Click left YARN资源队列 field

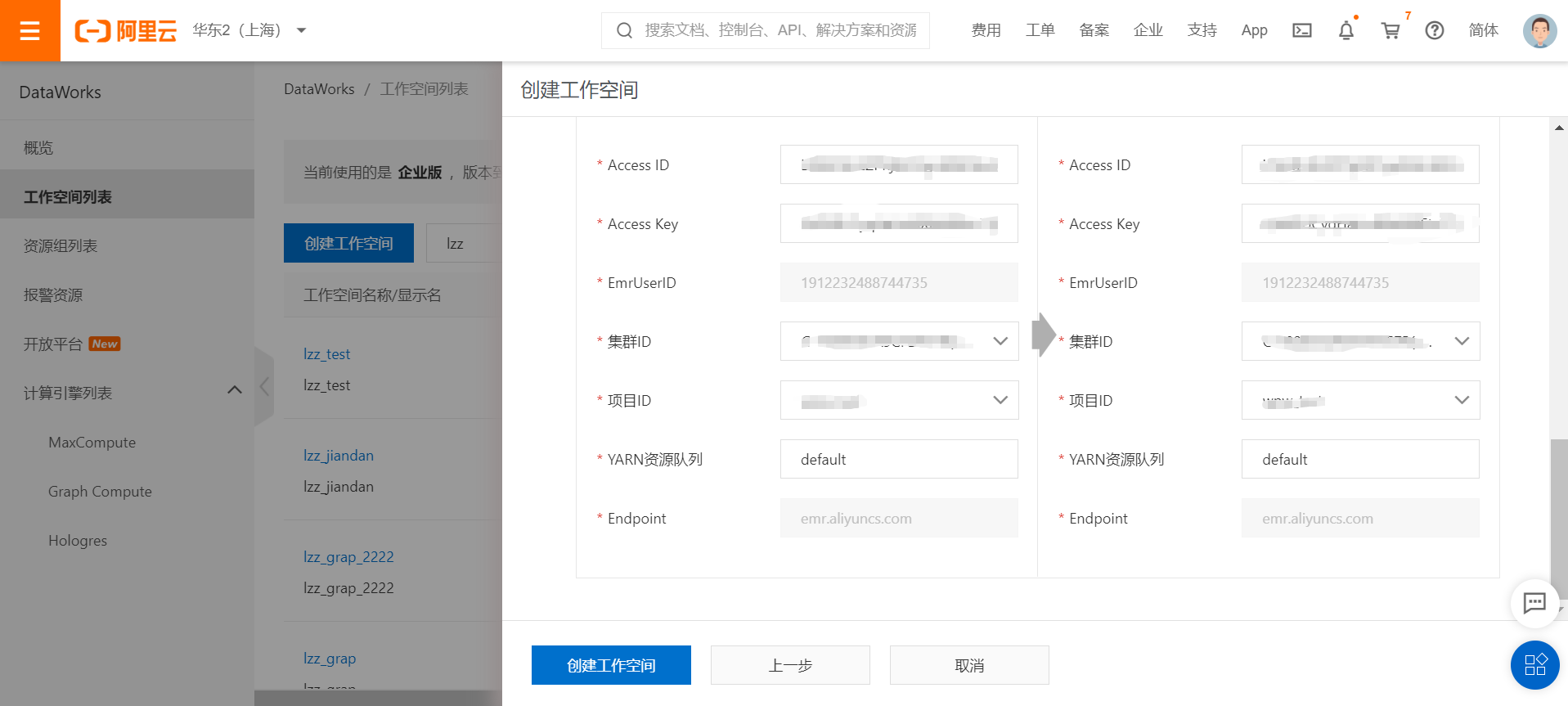(x=899, y=459)
